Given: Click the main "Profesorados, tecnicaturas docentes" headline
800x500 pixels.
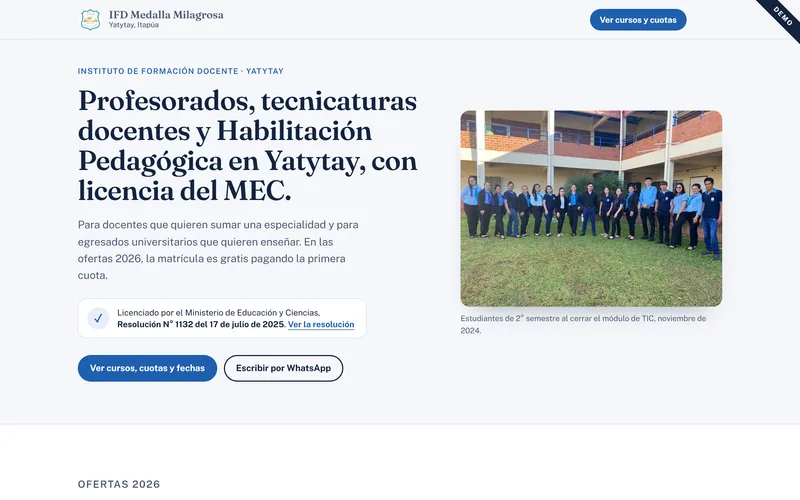Looking at the screenshot, I should coord(247,145).
